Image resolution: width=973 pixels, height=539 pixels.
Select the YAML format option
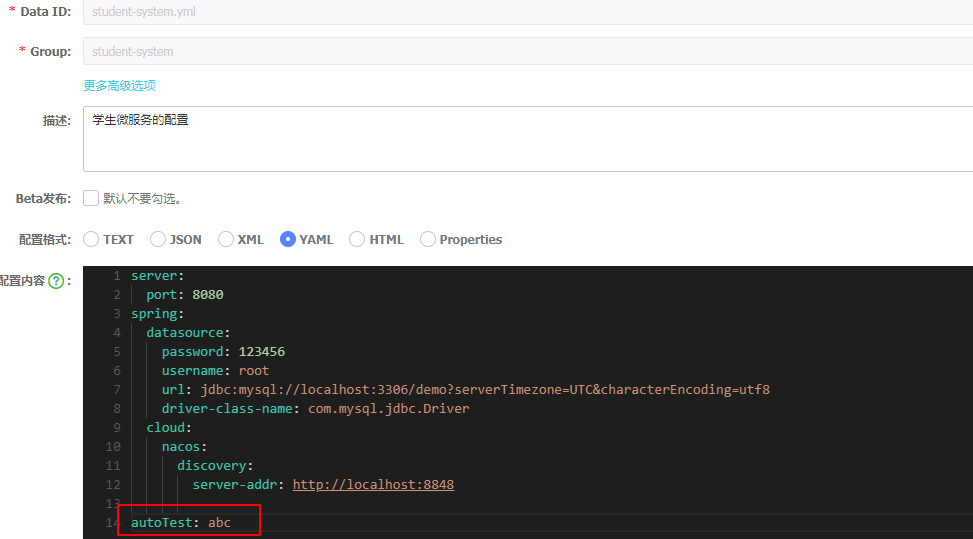(x=288, y=239)
